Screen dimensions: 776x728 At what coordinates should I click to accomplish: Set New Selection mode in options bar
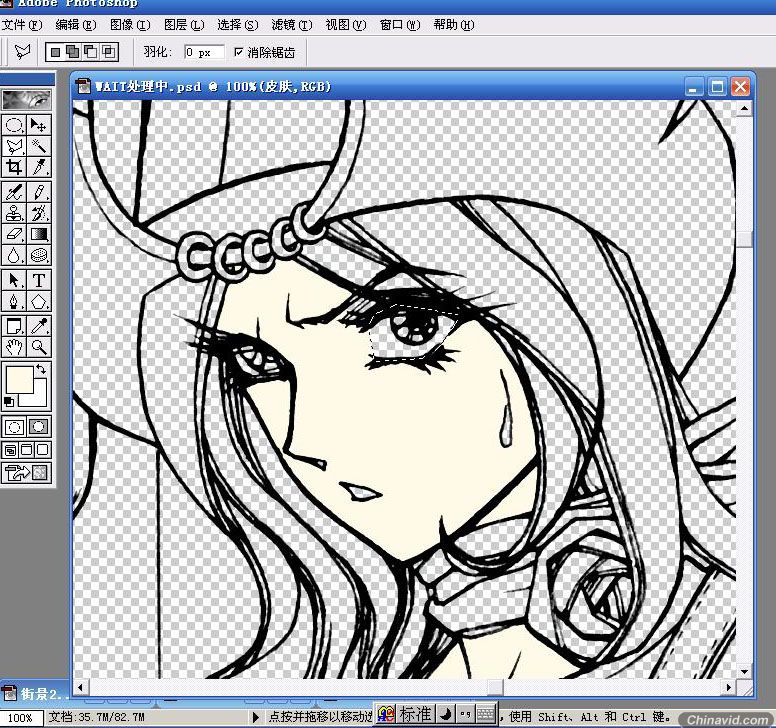[55, 51]
